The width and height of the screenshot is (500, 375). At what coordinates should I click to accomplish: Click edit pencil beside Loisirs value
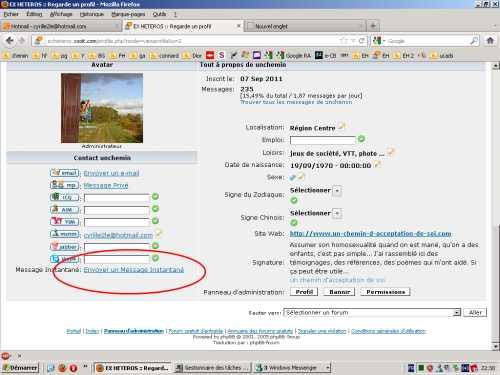pyautogui.click(x=391, y=152)
